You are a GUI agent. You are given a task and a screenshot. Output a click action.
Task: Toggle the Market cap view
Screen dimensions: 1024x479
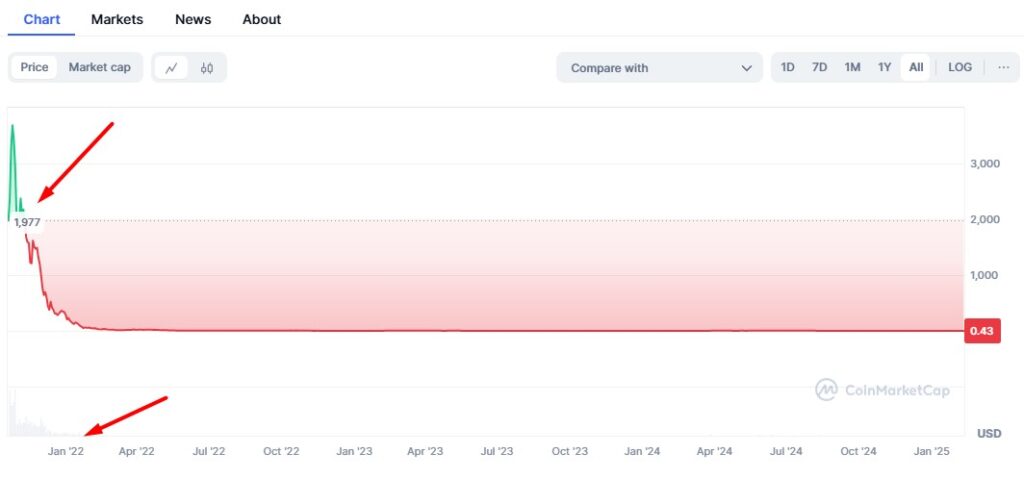pyautogui.click(x=99, y=67)
